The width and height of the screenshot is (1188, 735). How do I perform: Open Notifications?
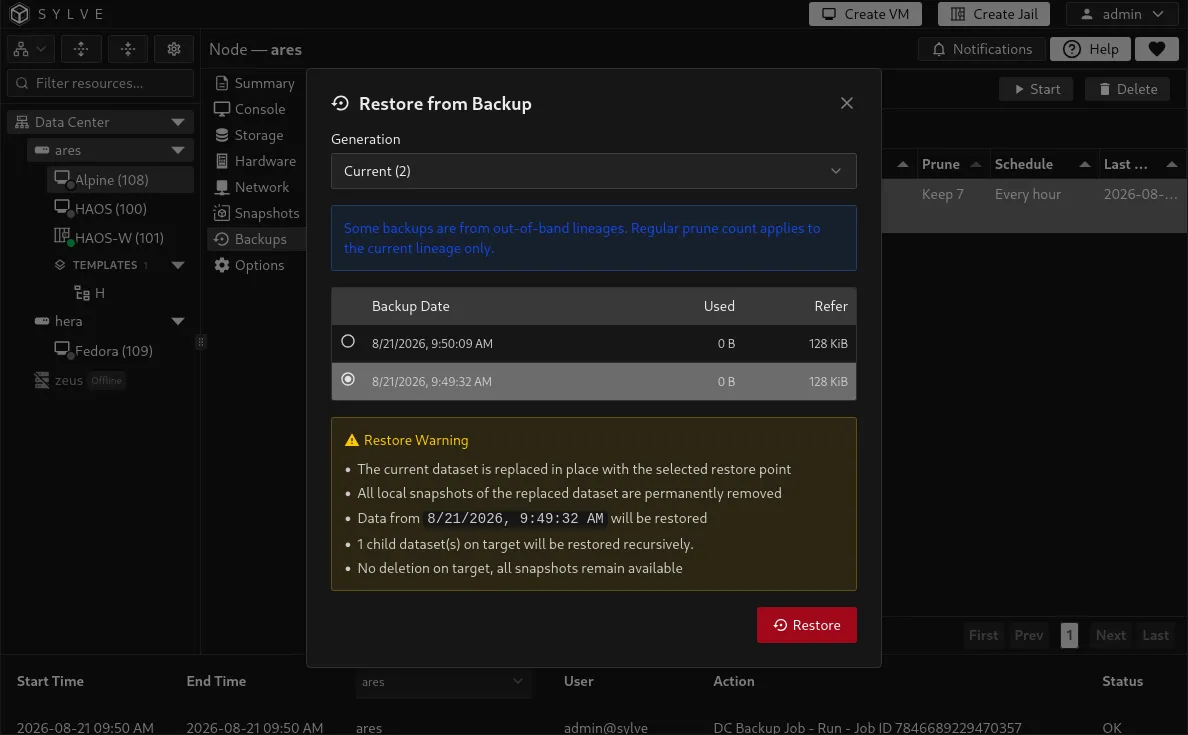point(982,49)
